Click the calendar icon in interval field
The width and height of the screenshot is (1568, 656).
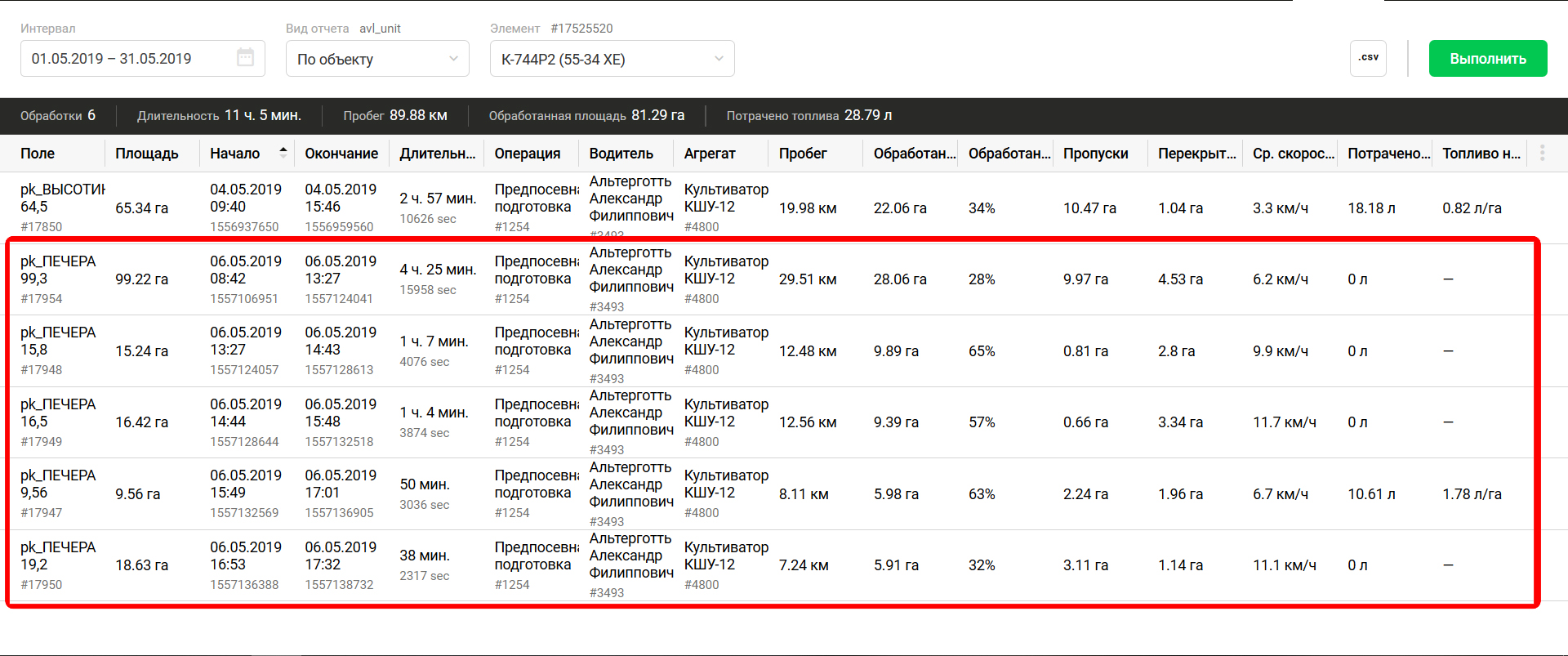[245, 58]
